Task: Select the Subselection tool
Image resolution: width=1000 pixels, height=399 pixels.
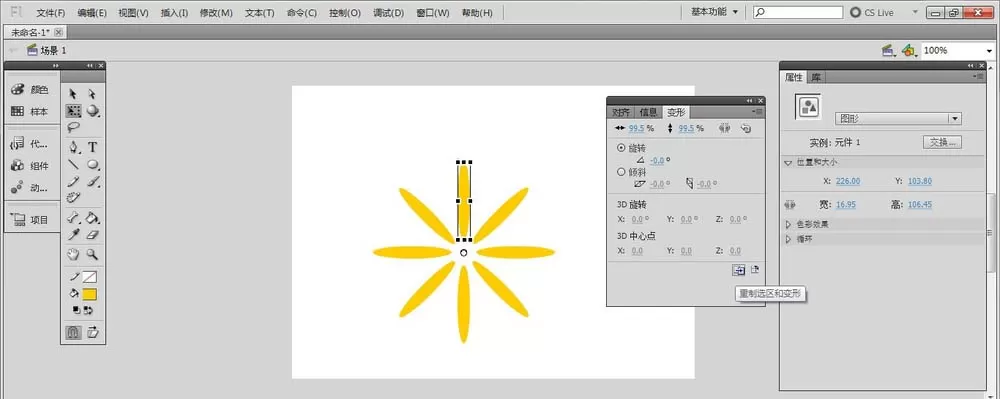Action: [92, 94]
